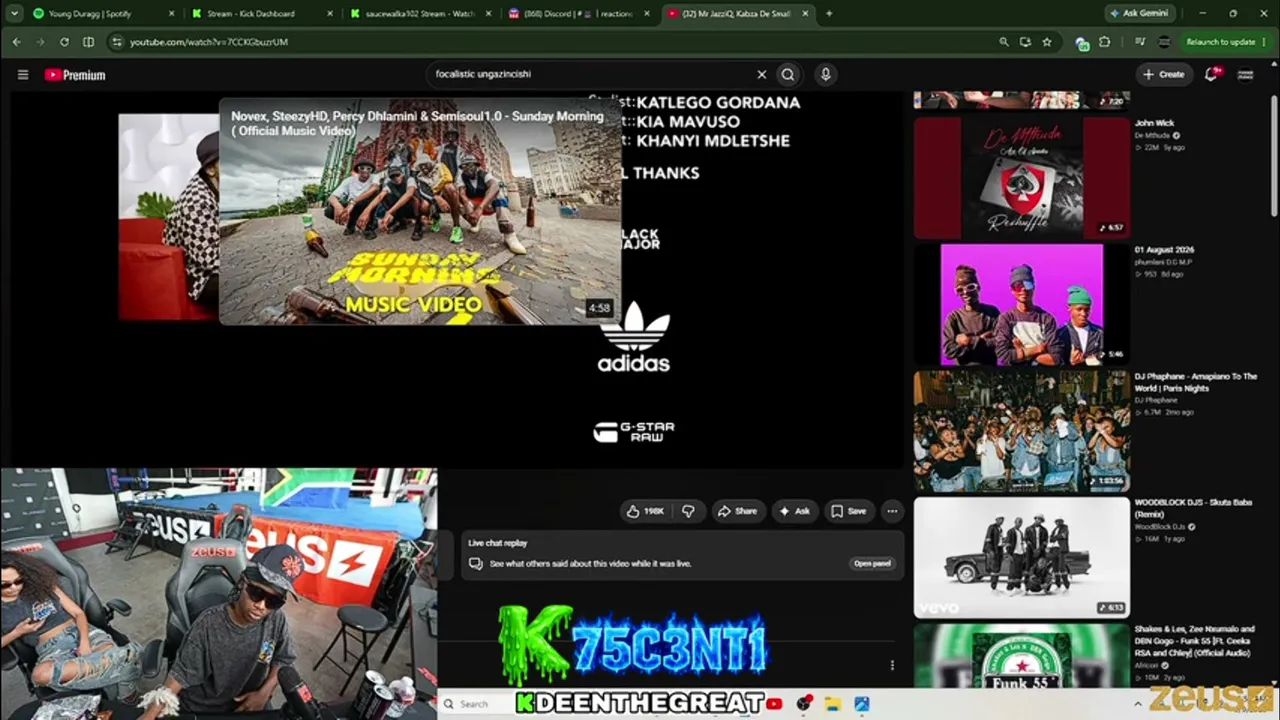Save video to playlist

coord(848,511)
